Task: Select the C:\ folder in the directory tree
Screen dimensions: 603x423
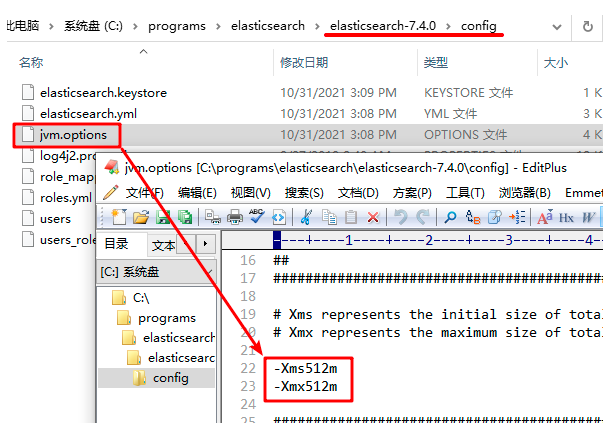Action: pos(141,298)
